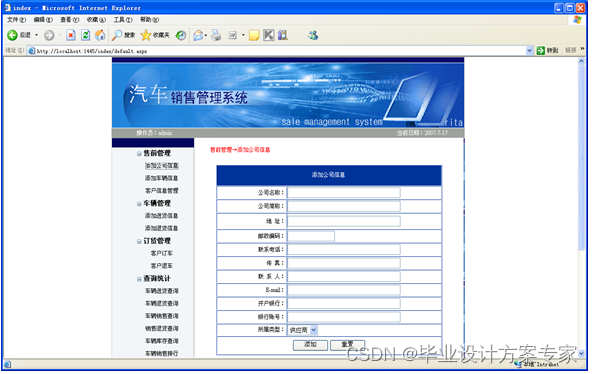Open the 收藏 (Favorites) menu
The image size is (592, 374).
point(96,20)
